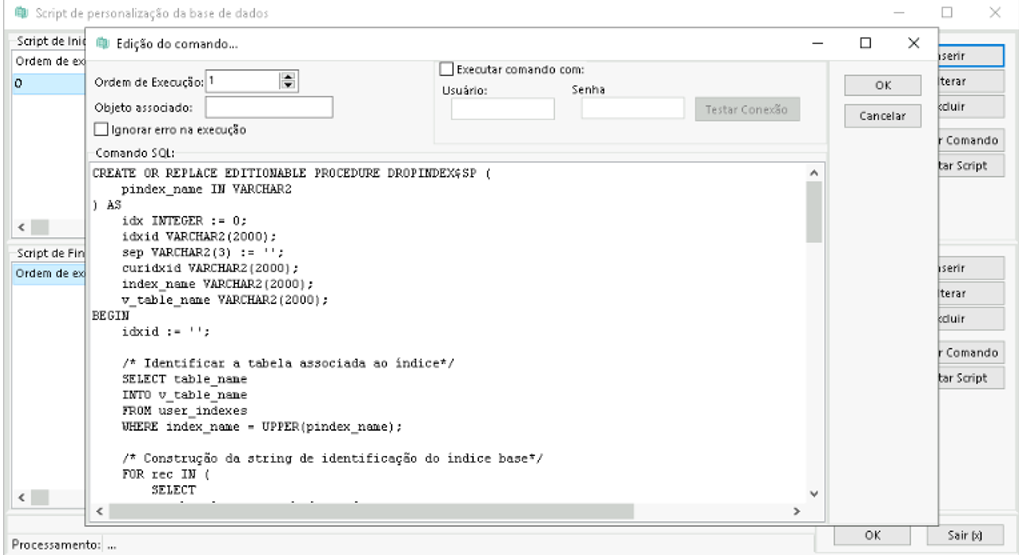Click the lower Alterar button in the Script de Fim section

pos(971,293)
